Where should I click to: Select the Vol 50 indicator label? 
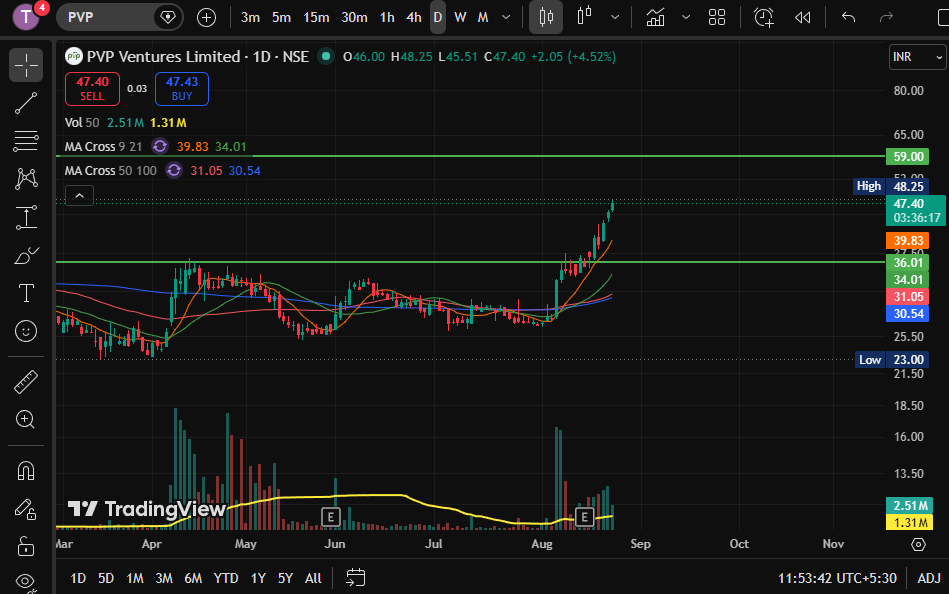82,122
